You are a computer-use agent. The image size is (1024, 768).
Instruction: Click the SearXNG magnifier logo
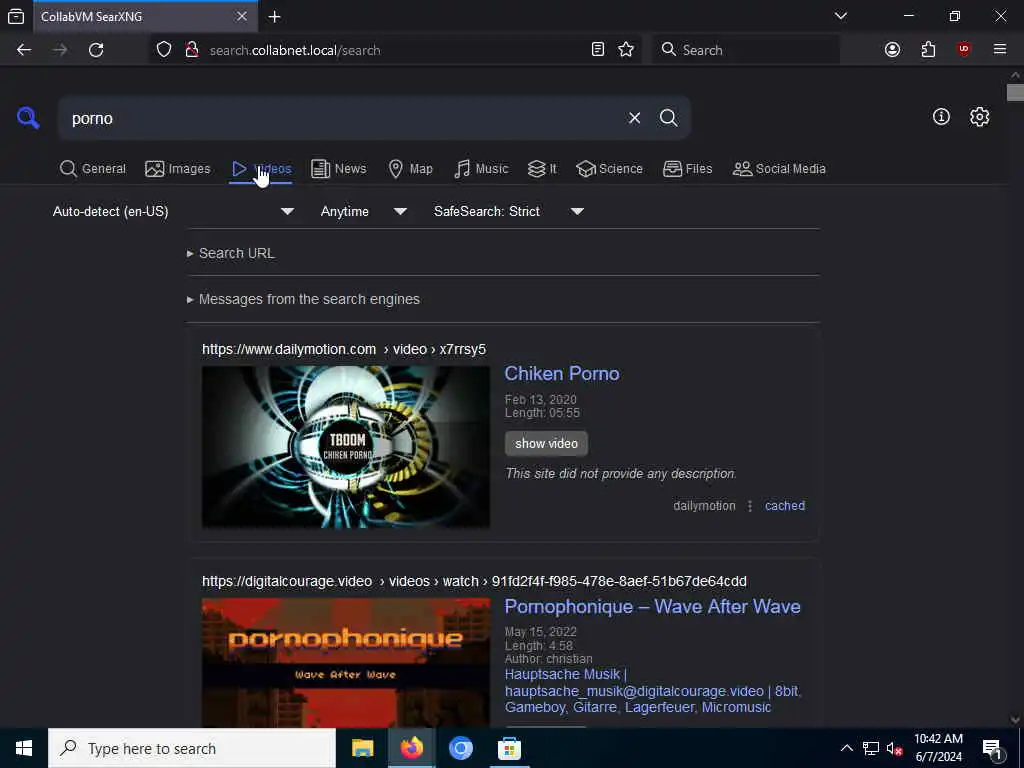(x=28, y=118)
